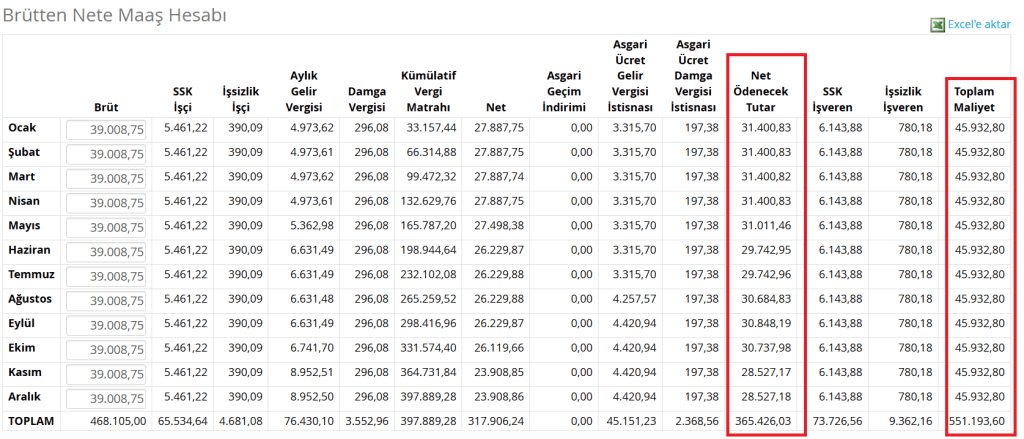Focus the Nisan Brüt input box
Screen dimensions: 1024x439
pos(107,203)
